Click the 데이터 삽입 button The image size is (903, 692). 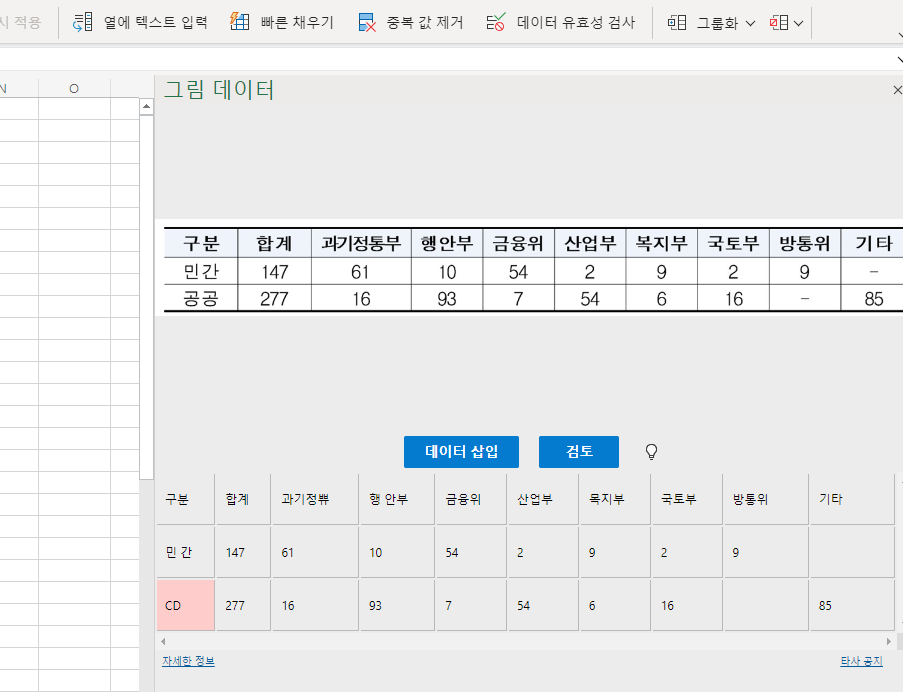pos(461,452)
